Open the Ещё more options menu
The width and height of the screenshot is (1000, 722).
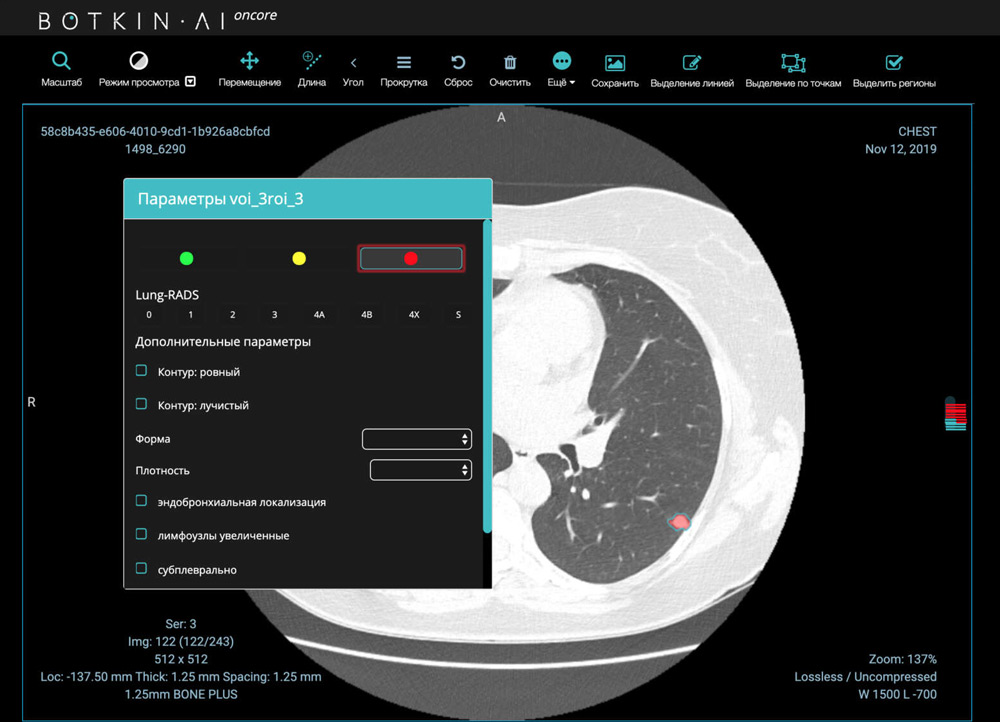point(561,62)
